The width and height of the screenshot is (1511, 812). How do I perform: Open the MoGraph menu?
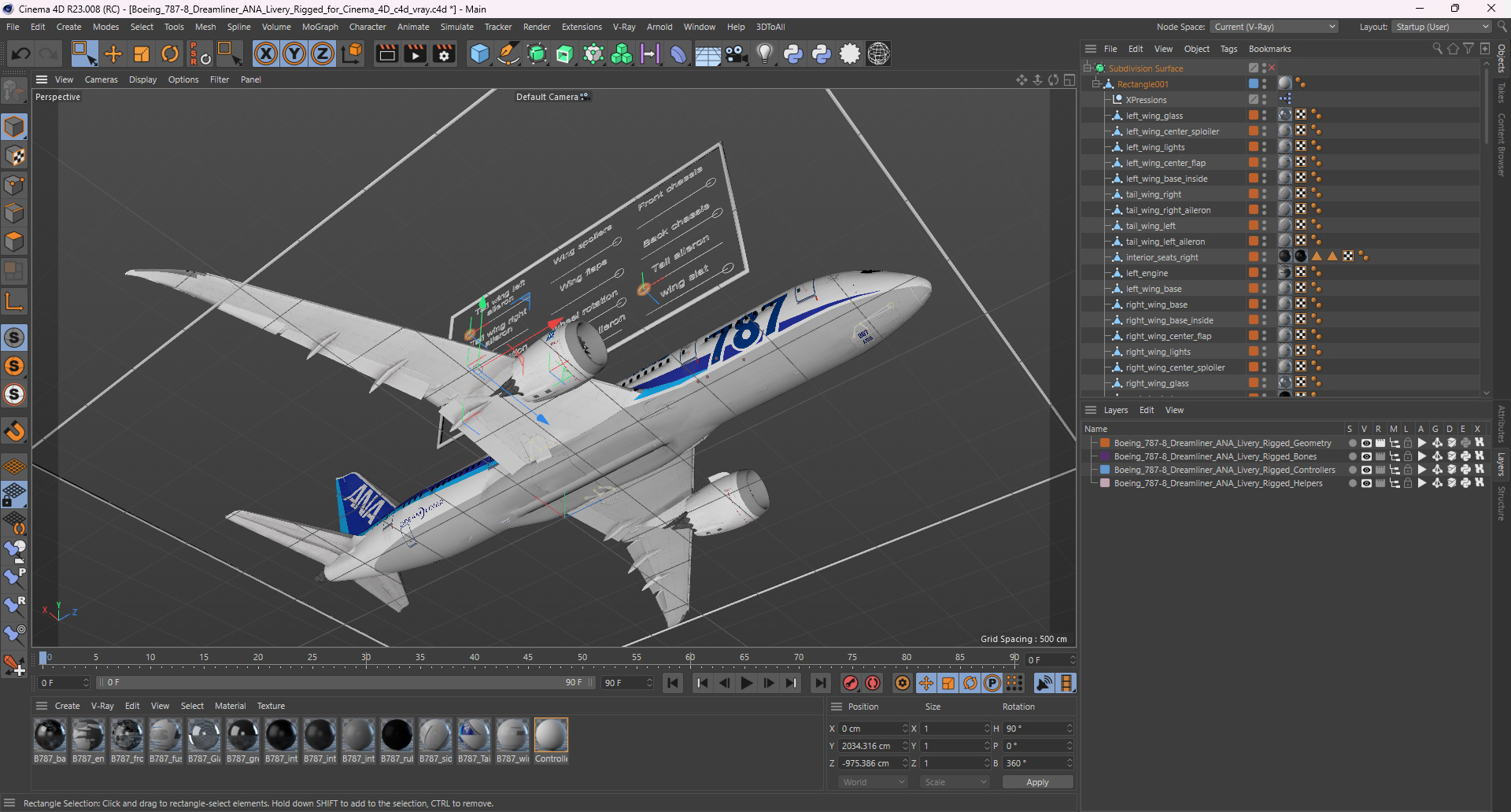click(x=320, y=27)
